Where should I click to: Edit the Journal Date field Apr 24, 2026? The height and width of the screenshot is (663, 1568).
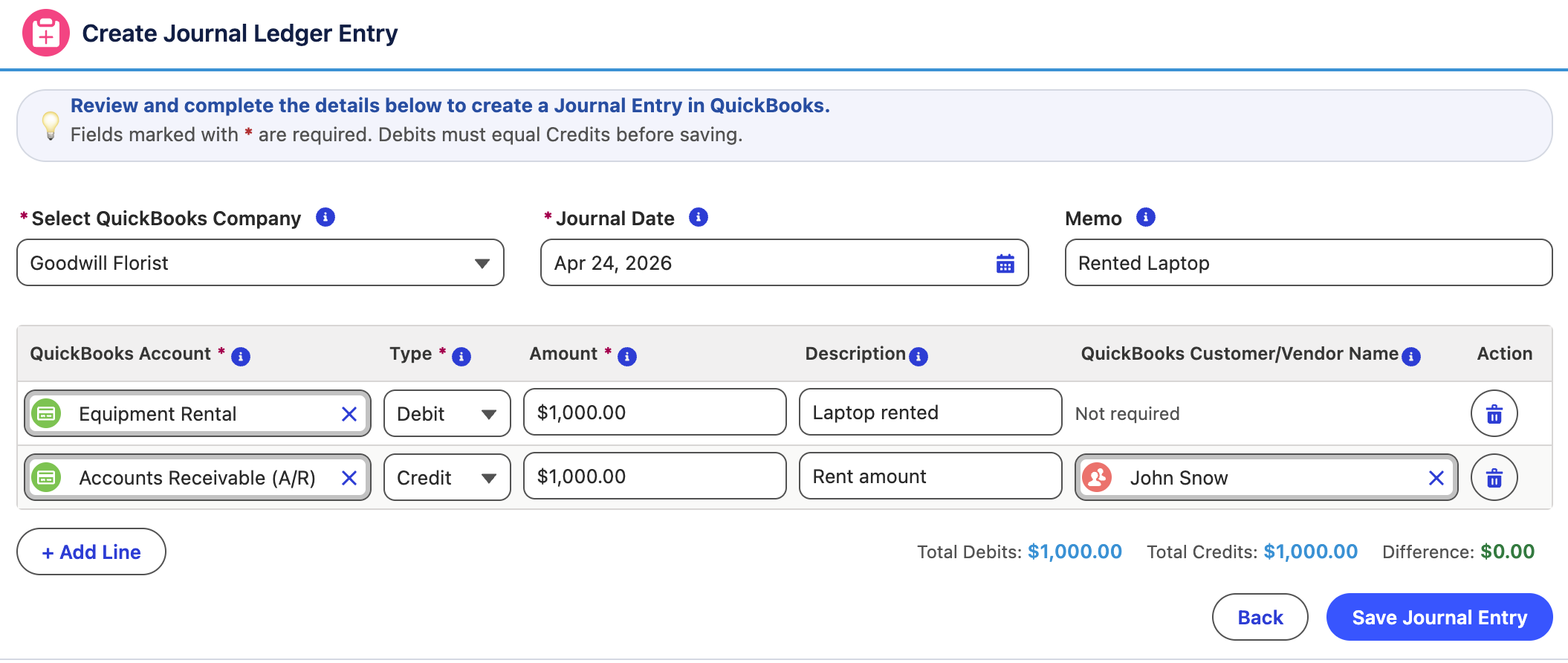pos(785,262)
